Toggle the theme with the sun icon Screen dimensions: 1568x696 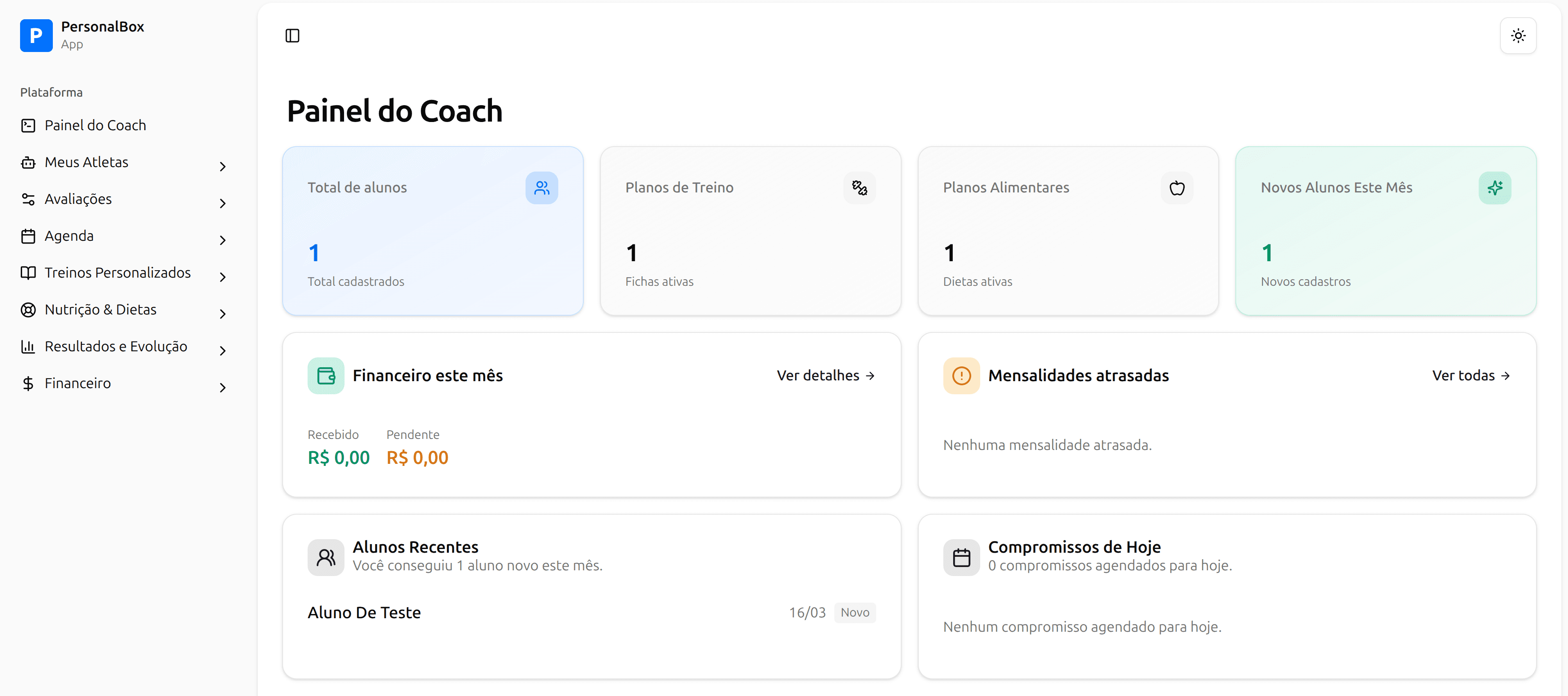pos(1518,35)
